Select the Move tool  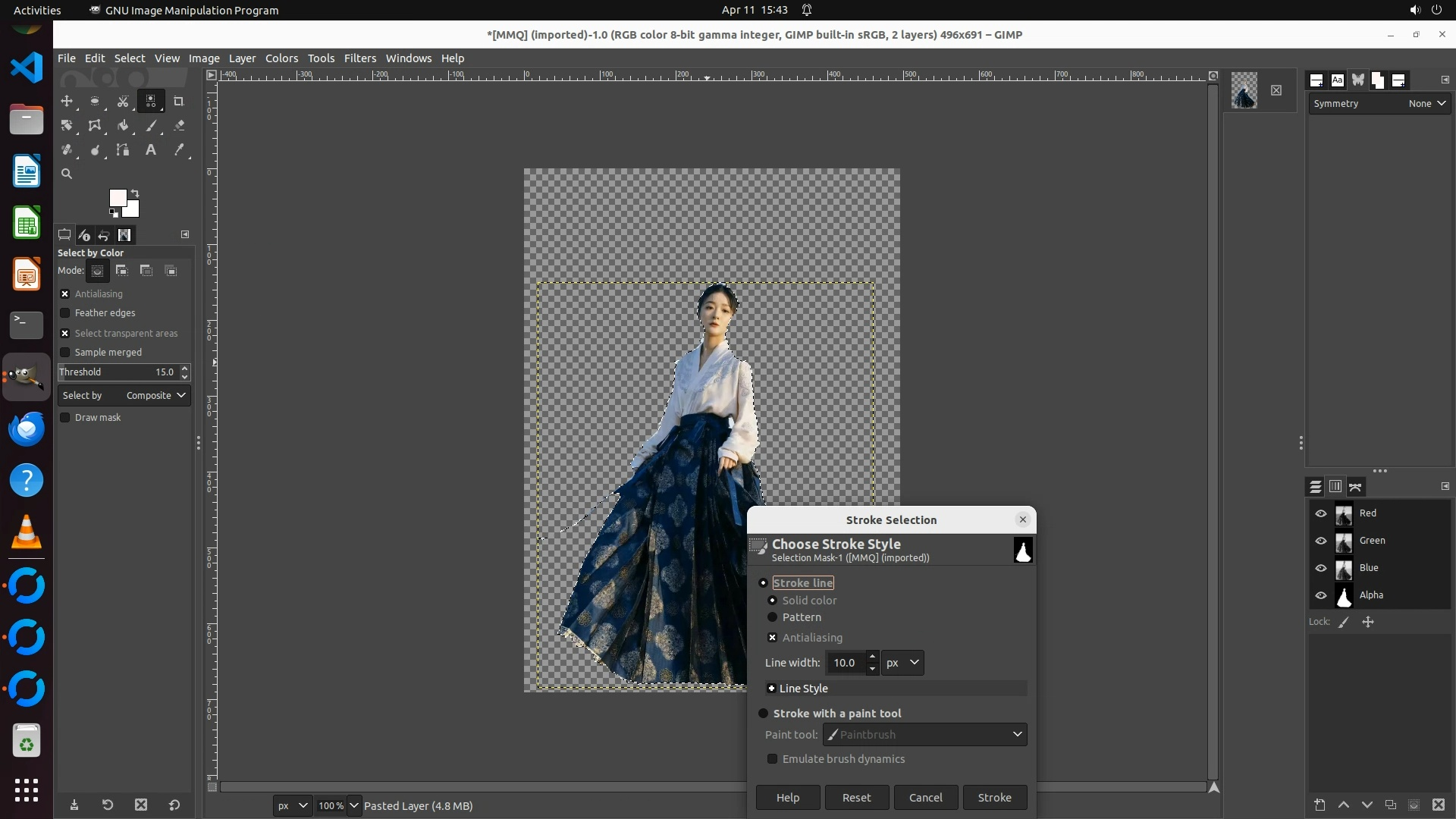pyautogui.click(x=67, y=101)
